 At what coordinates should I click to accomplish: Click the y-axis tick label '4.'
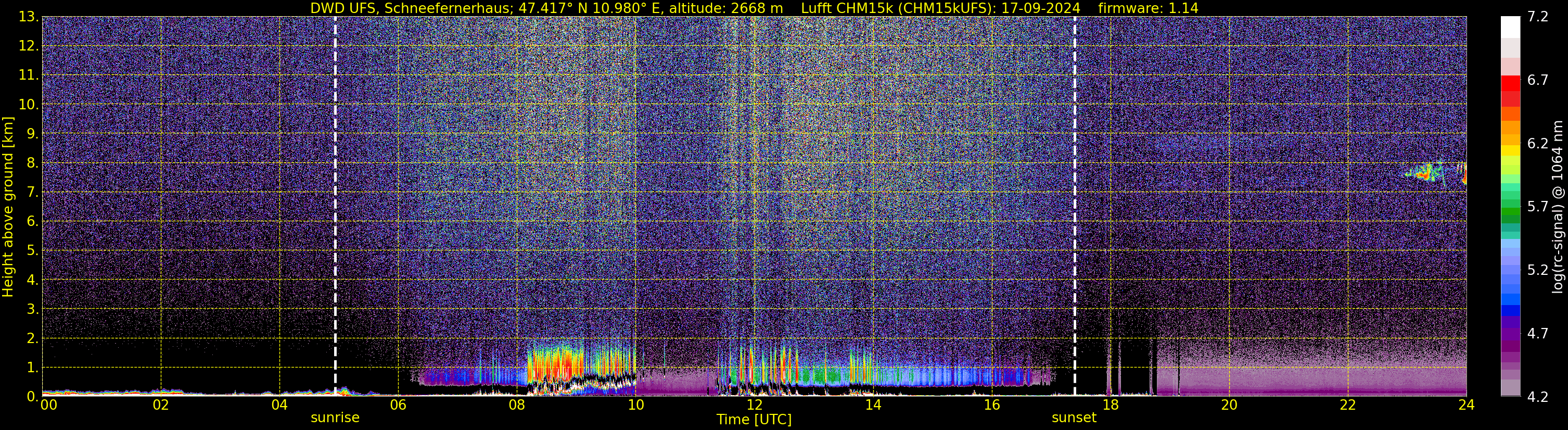[32, 280]
